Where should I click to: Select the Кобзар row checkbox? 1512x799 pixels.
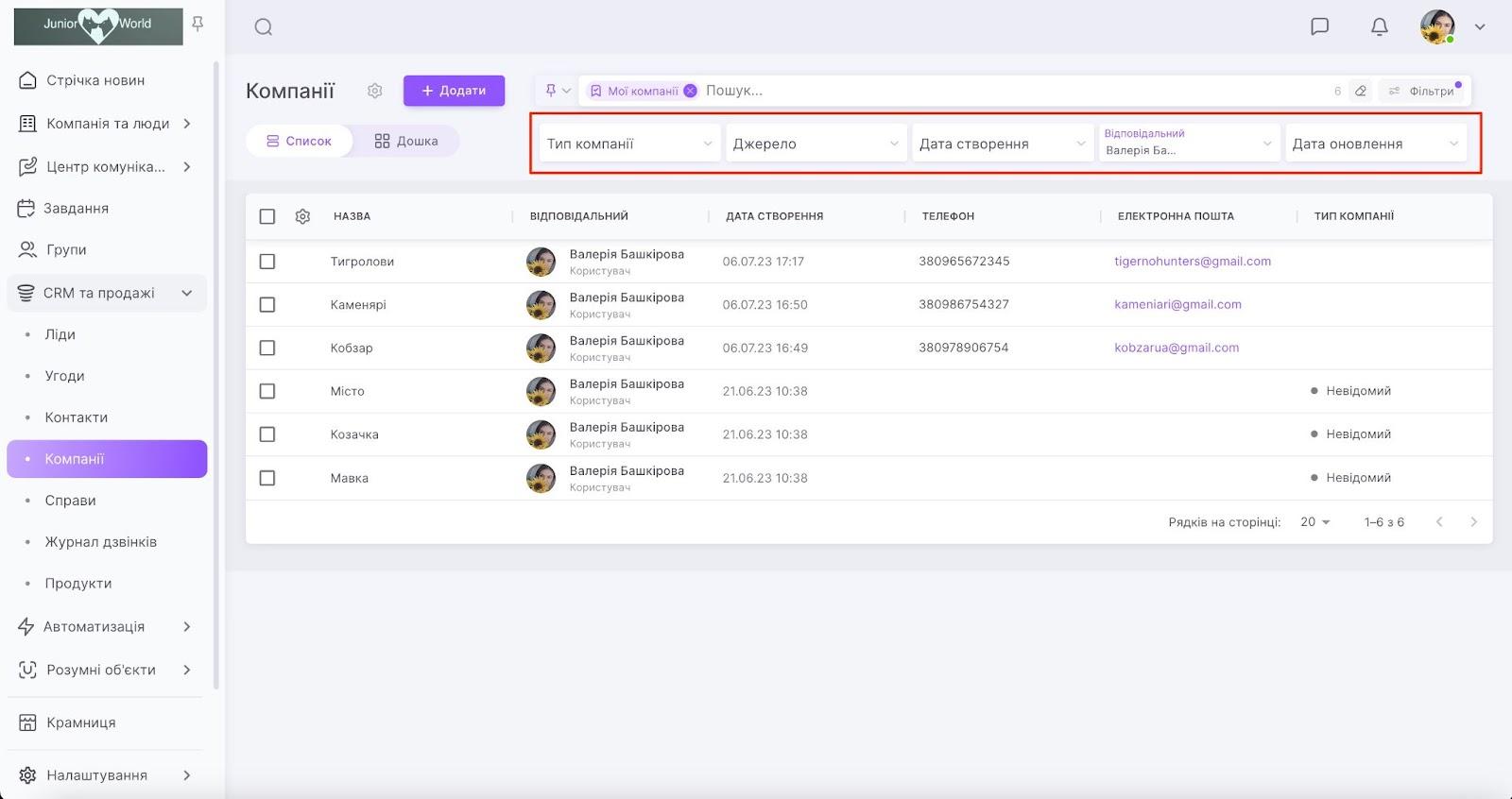[x=267, y=348]
